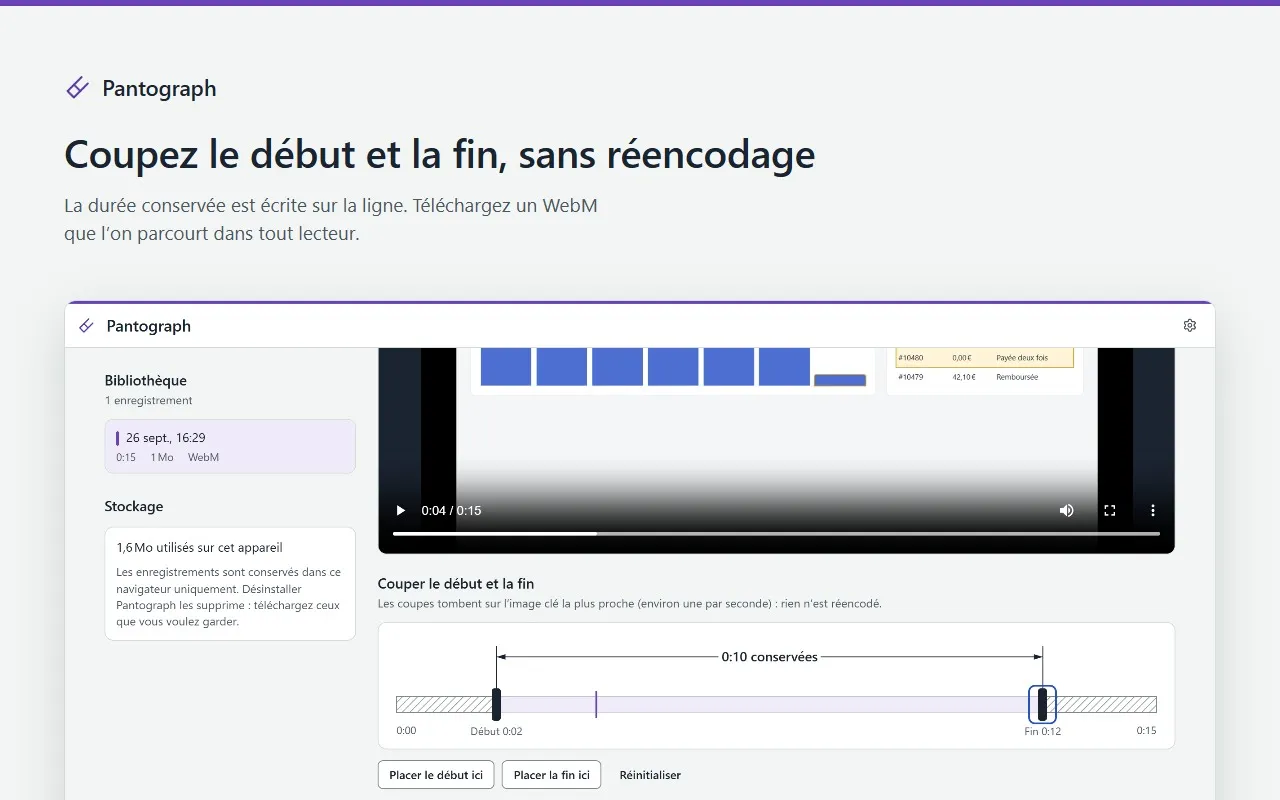Enter fullscreen mode on the video player
Screen dimensions: 1280x800
pyautogui.click(x=1109, y=510)
